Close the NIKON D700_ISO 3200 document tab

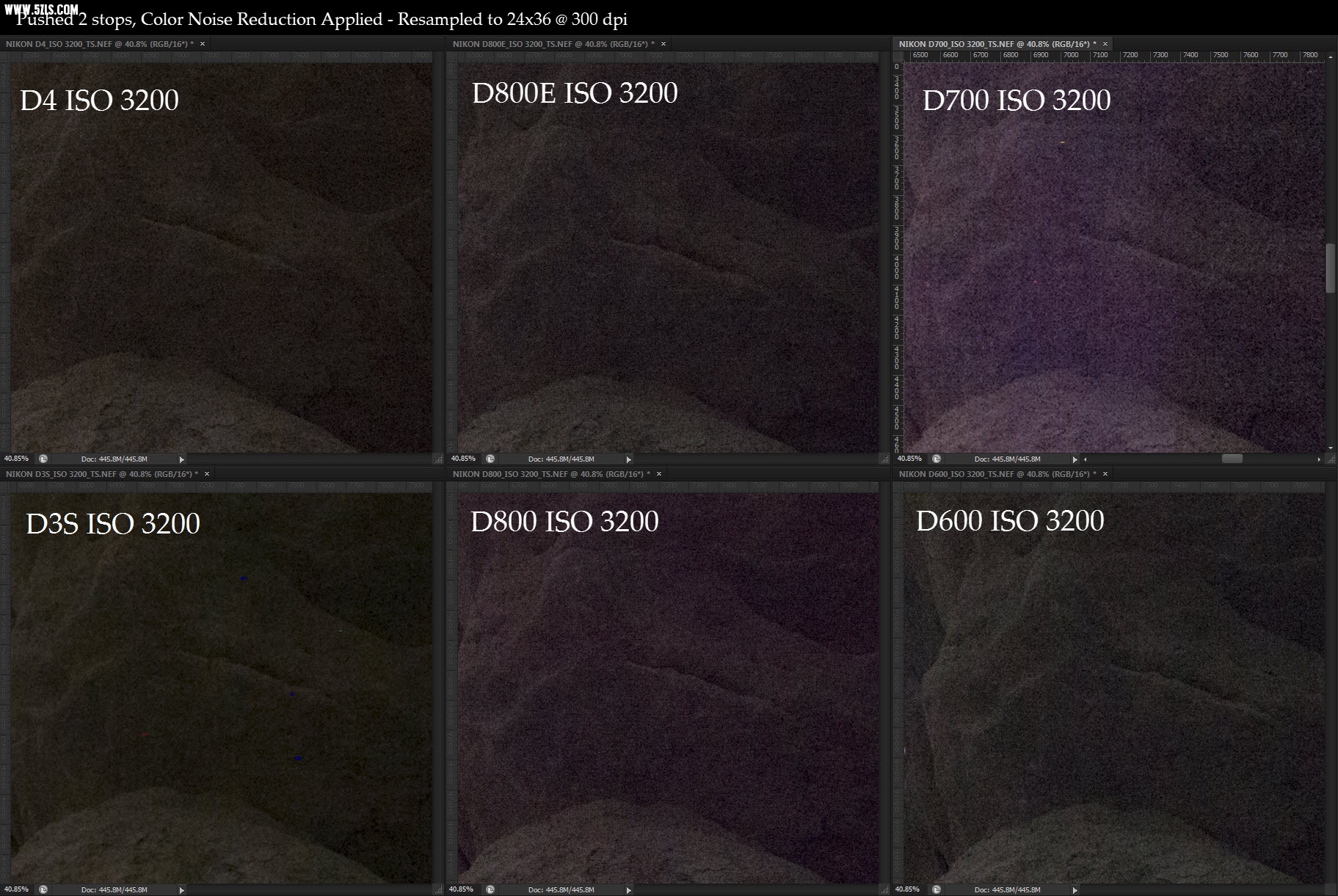point(1105,44)
